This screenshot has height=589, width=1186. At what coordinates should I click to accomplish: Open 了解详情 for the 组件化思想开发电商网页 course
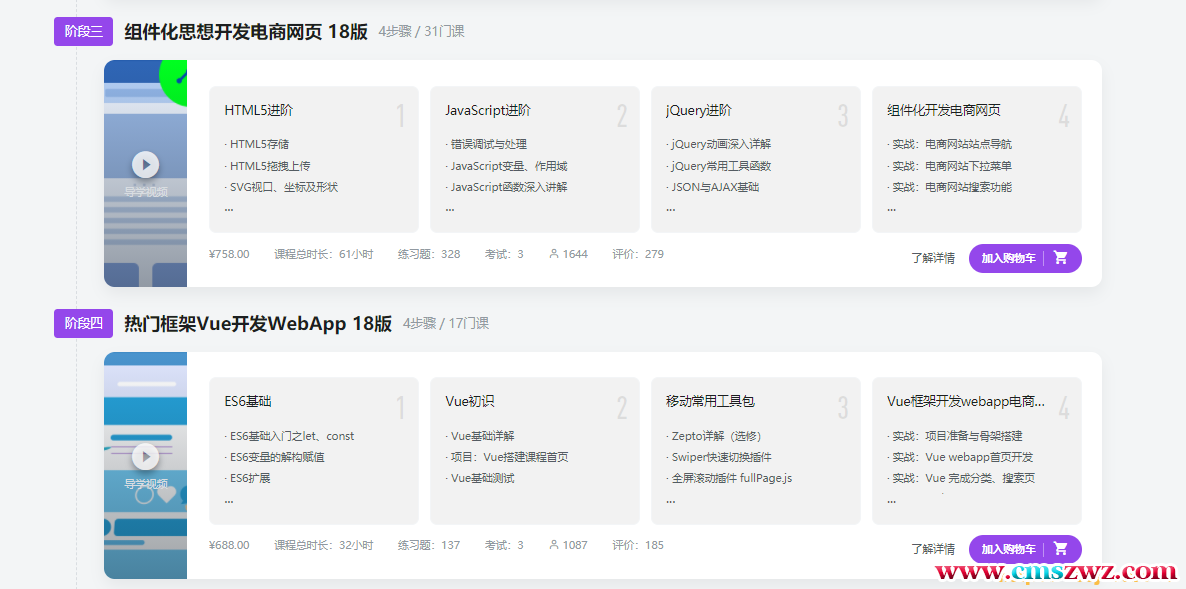click(x=932, y=258)
